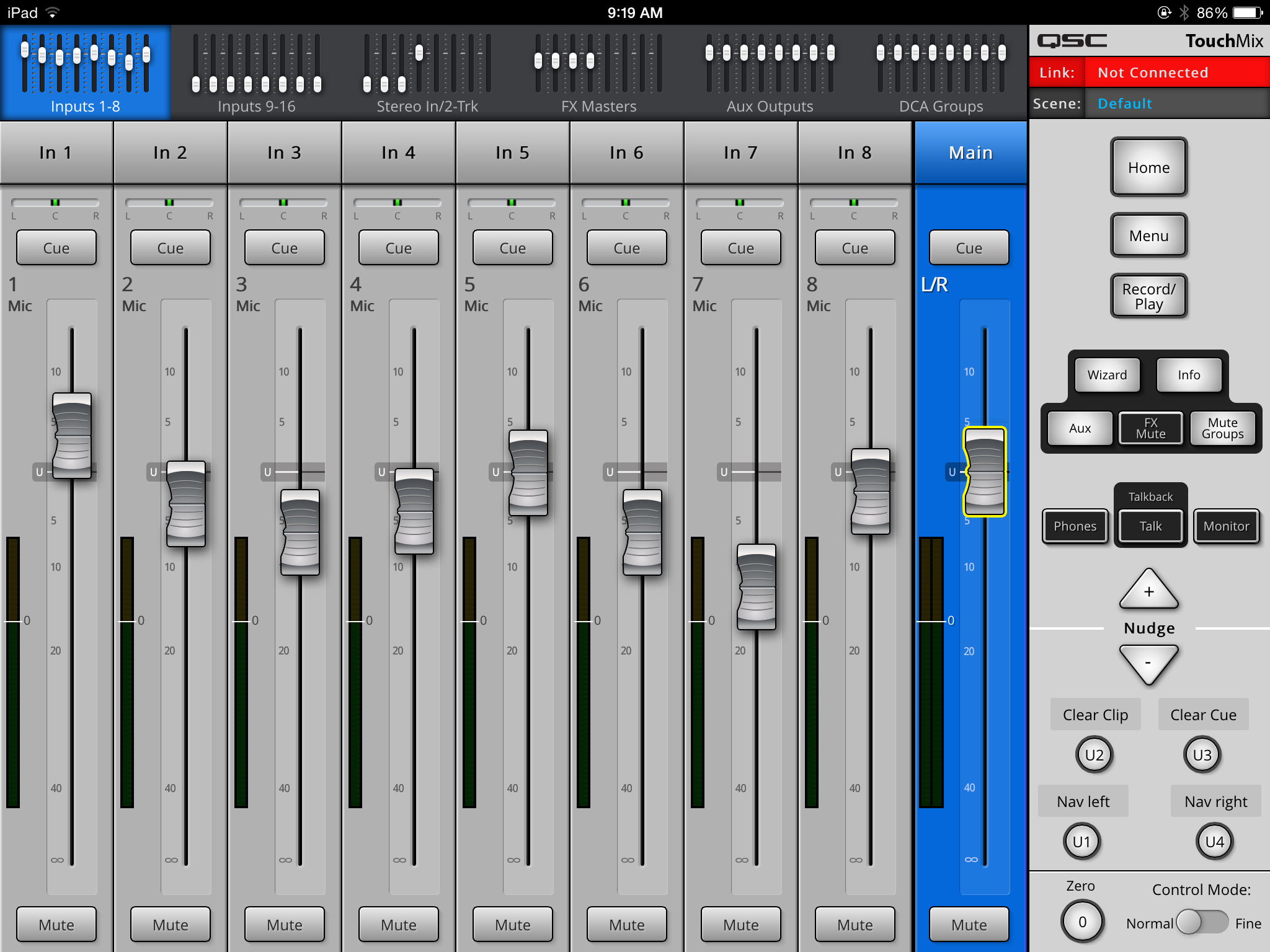The height and width of the screenshot is (952, 1270).
Task: Tap the Nudge plus arrow
Action: 1149,590
